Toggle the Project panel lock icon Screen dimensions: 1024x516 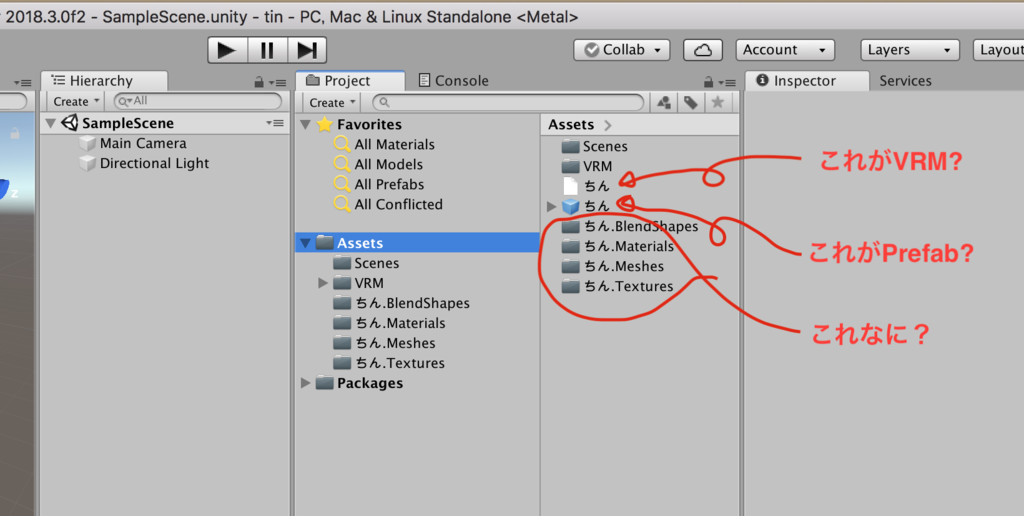point(708,82)
